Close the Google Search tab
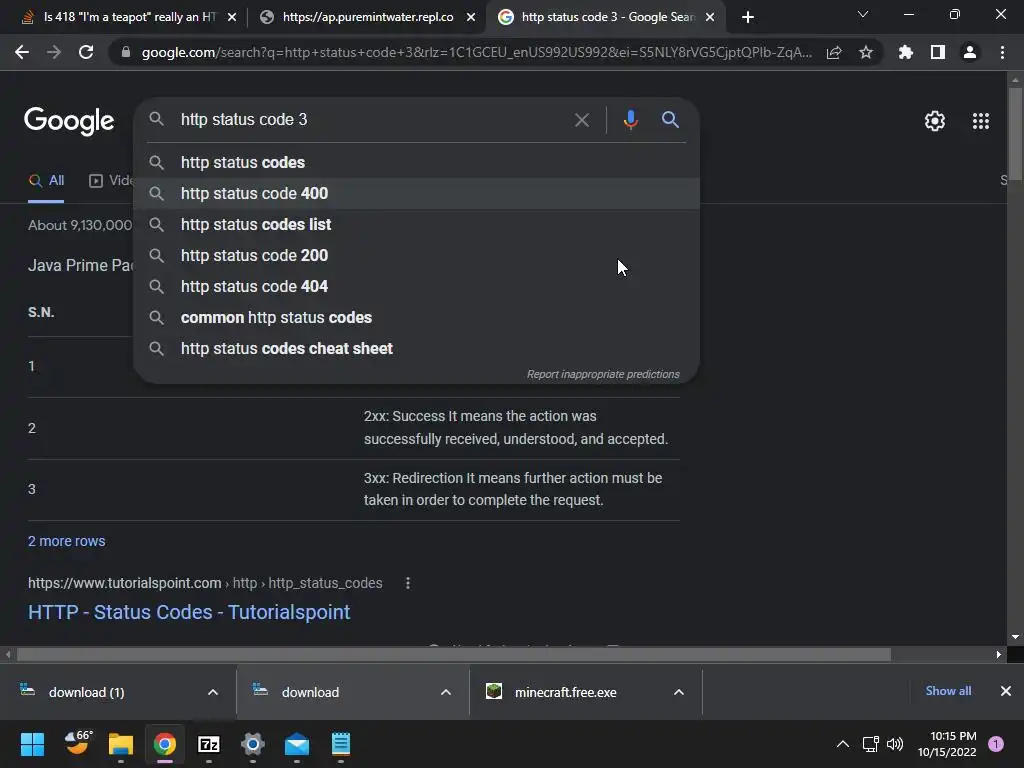The image size is (1024, 768). point(710,17)
